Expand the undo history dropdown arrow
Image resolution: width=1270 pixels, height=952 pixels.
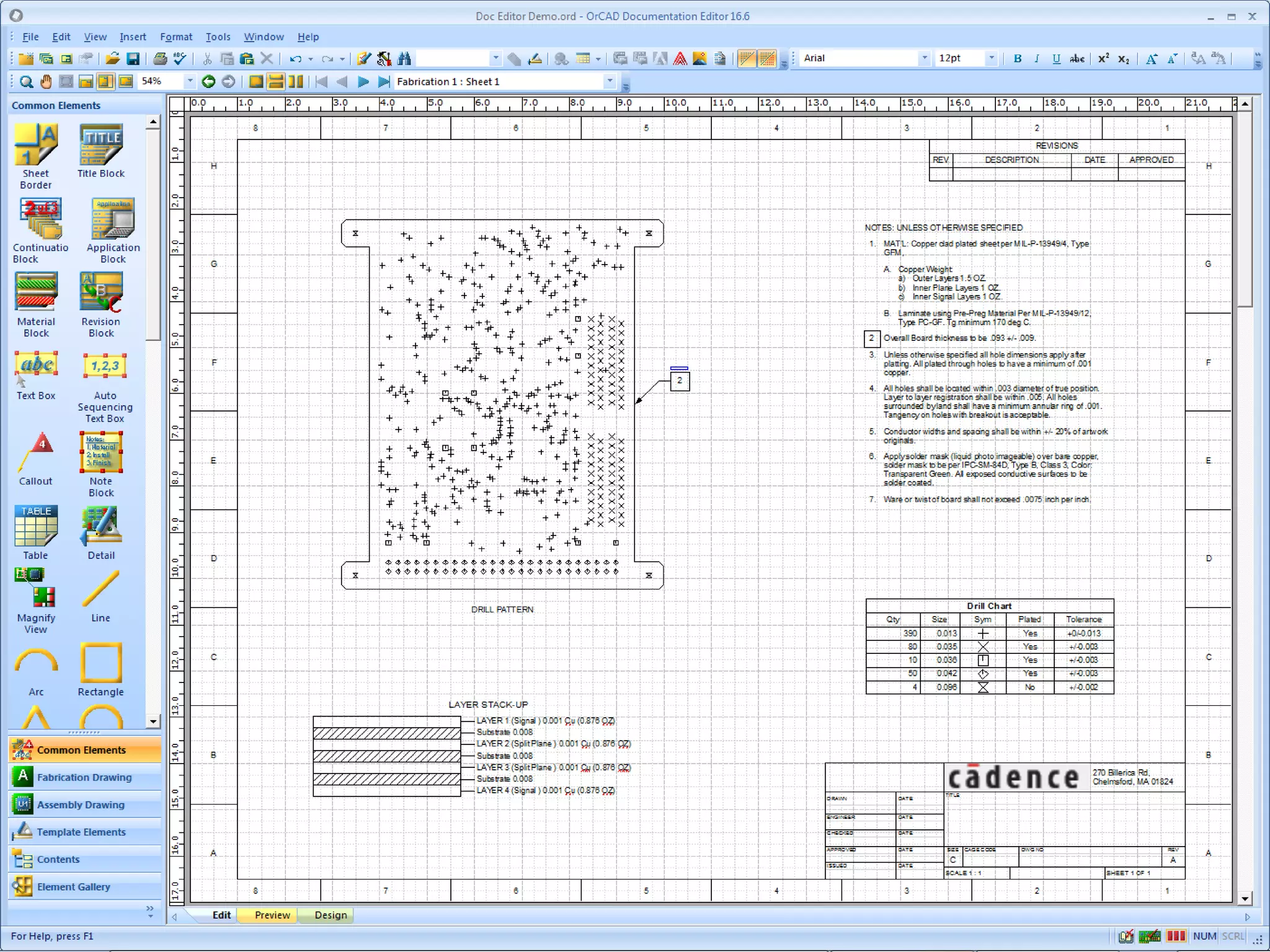click(x=311, y=59)
